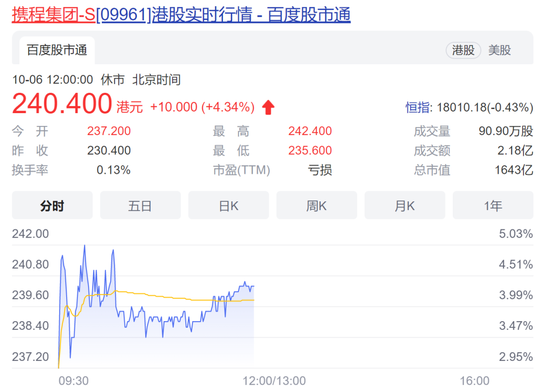The height and width of the screenshot is (392, 550).
Task: Switch to the 港股 market toggle
Action: 463,50
